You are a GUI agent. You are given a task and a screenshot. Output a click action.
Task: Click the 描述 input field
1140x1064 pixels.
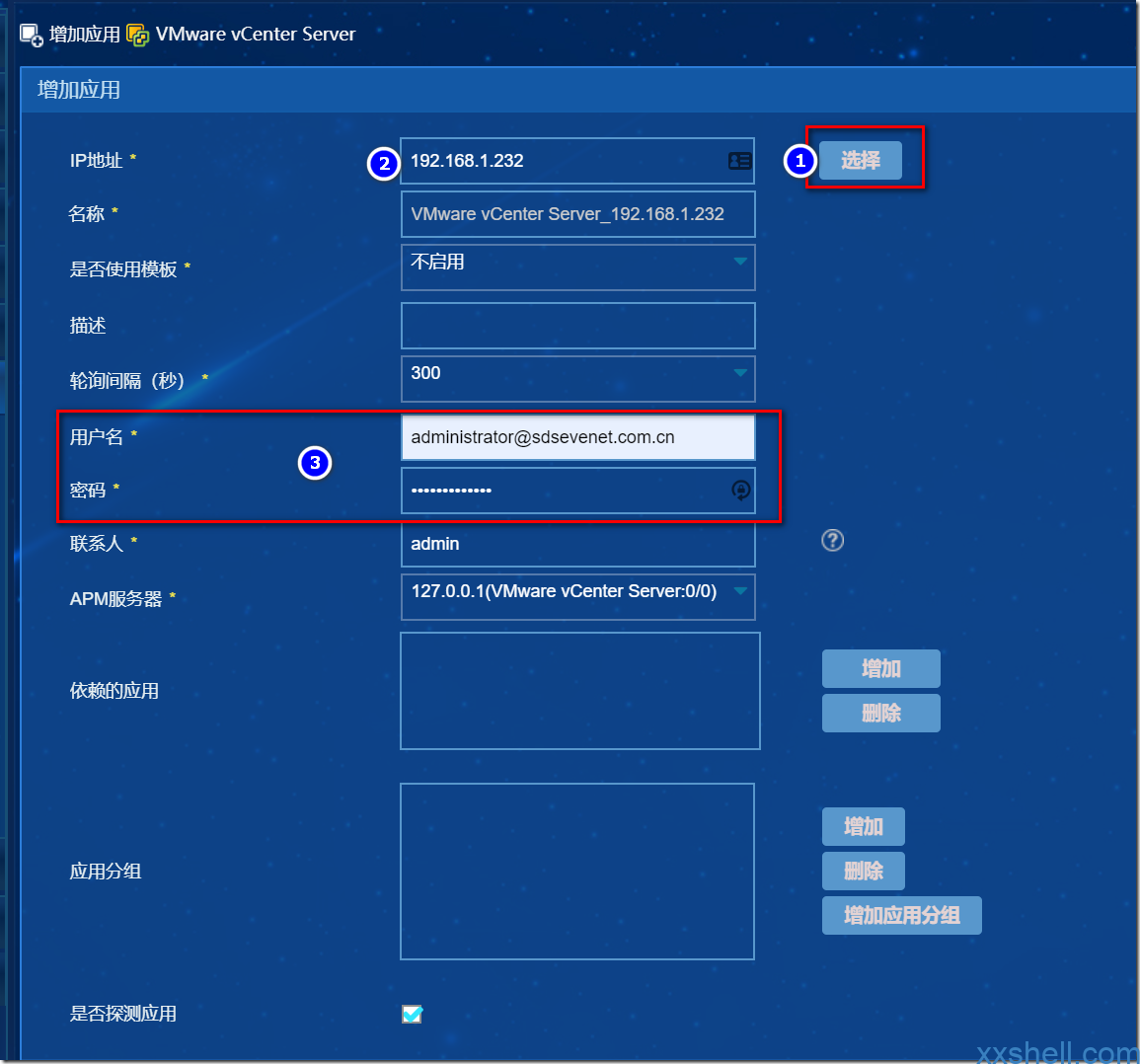(x=578, y=325)
